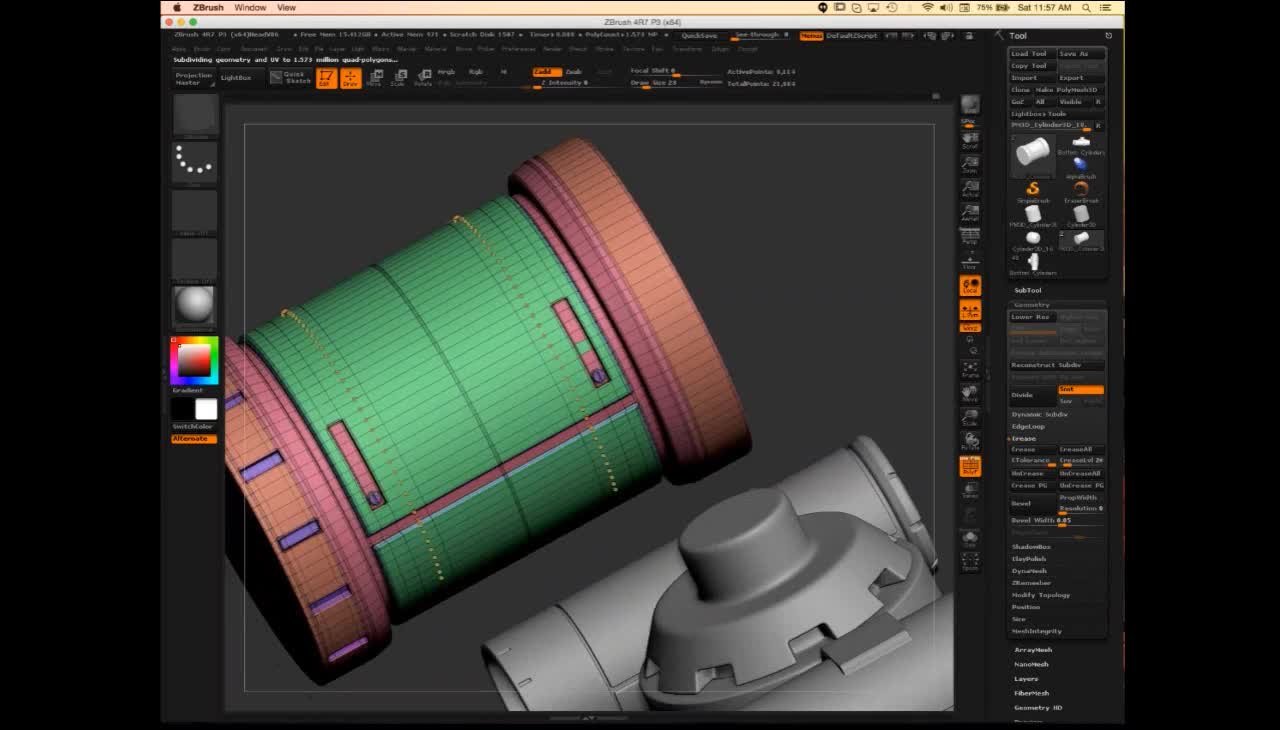Click the right-shelf Rotate view icon
Viewport: 1280px width, 730px height.
970,442
